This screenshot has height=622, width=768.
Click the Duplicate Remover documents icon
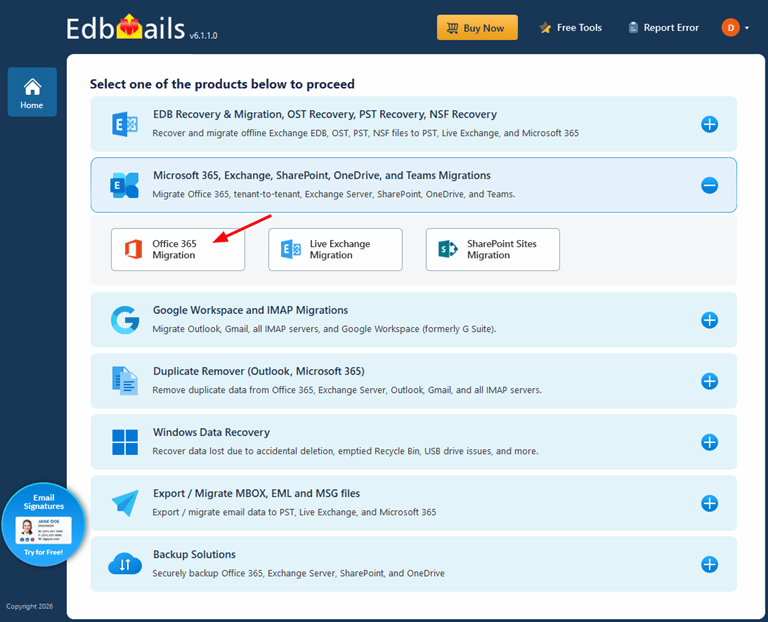(125, 381)
